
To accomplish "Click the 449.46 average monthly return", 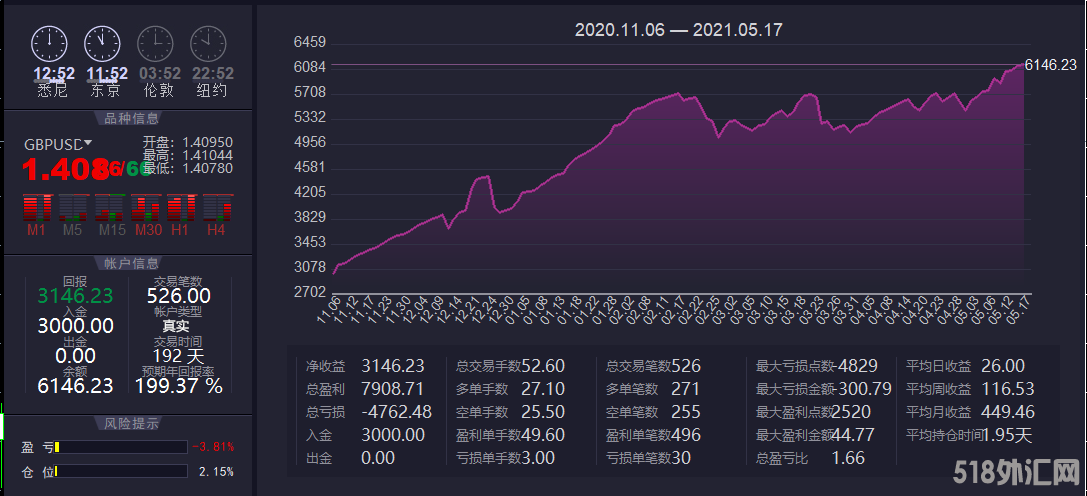I will tap(1008, 412).
